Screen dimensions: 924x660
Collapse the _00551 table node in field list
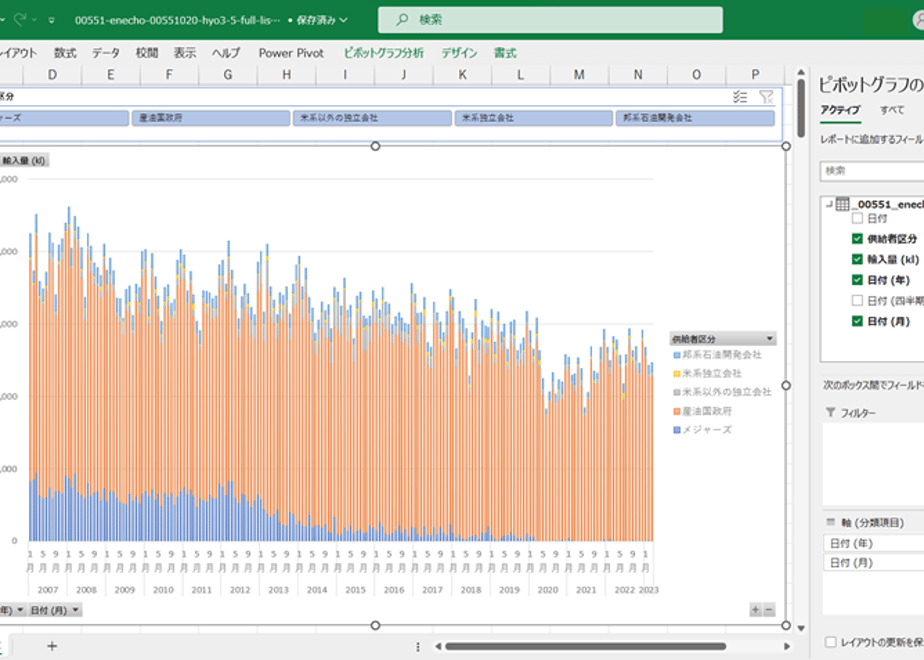tap(829, 204)
